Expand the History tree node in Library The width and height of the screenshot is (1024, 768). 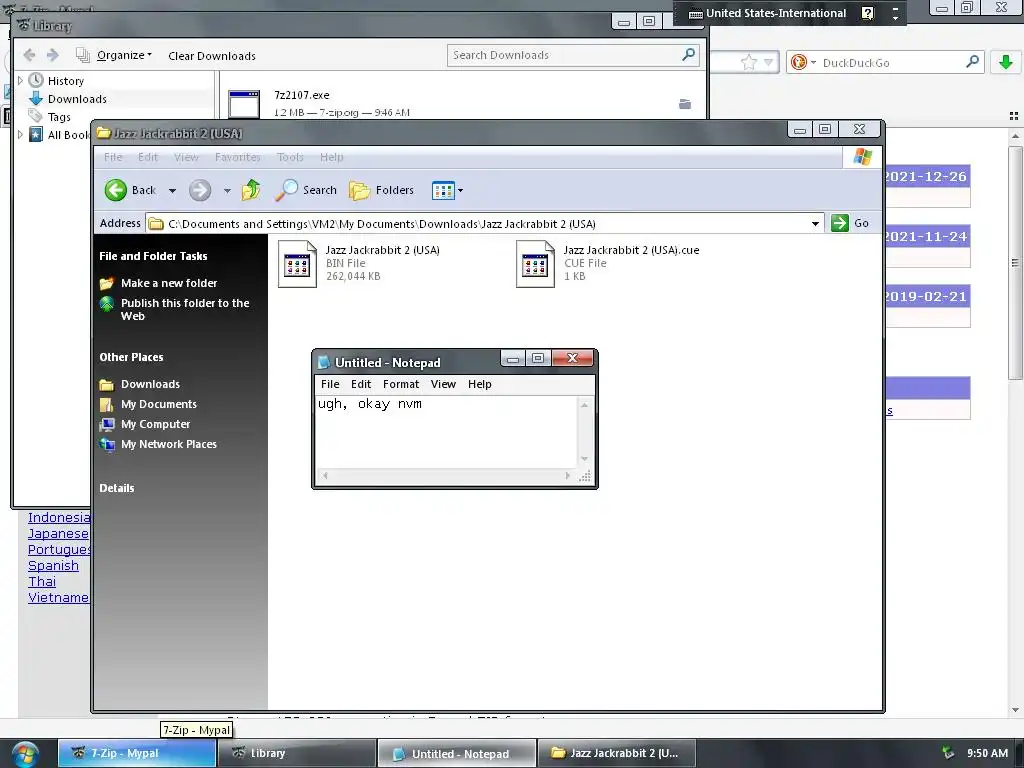point(20,80)
